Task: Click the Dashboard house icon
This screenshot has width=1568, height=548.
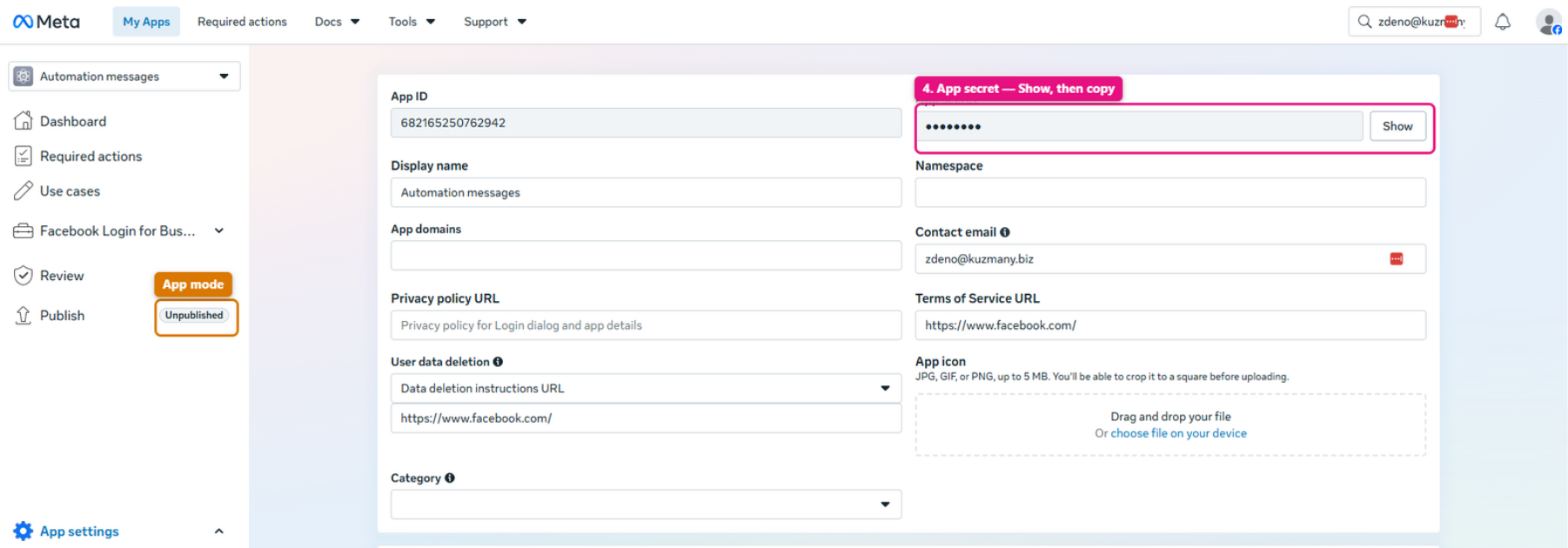Action: point(23,121)
